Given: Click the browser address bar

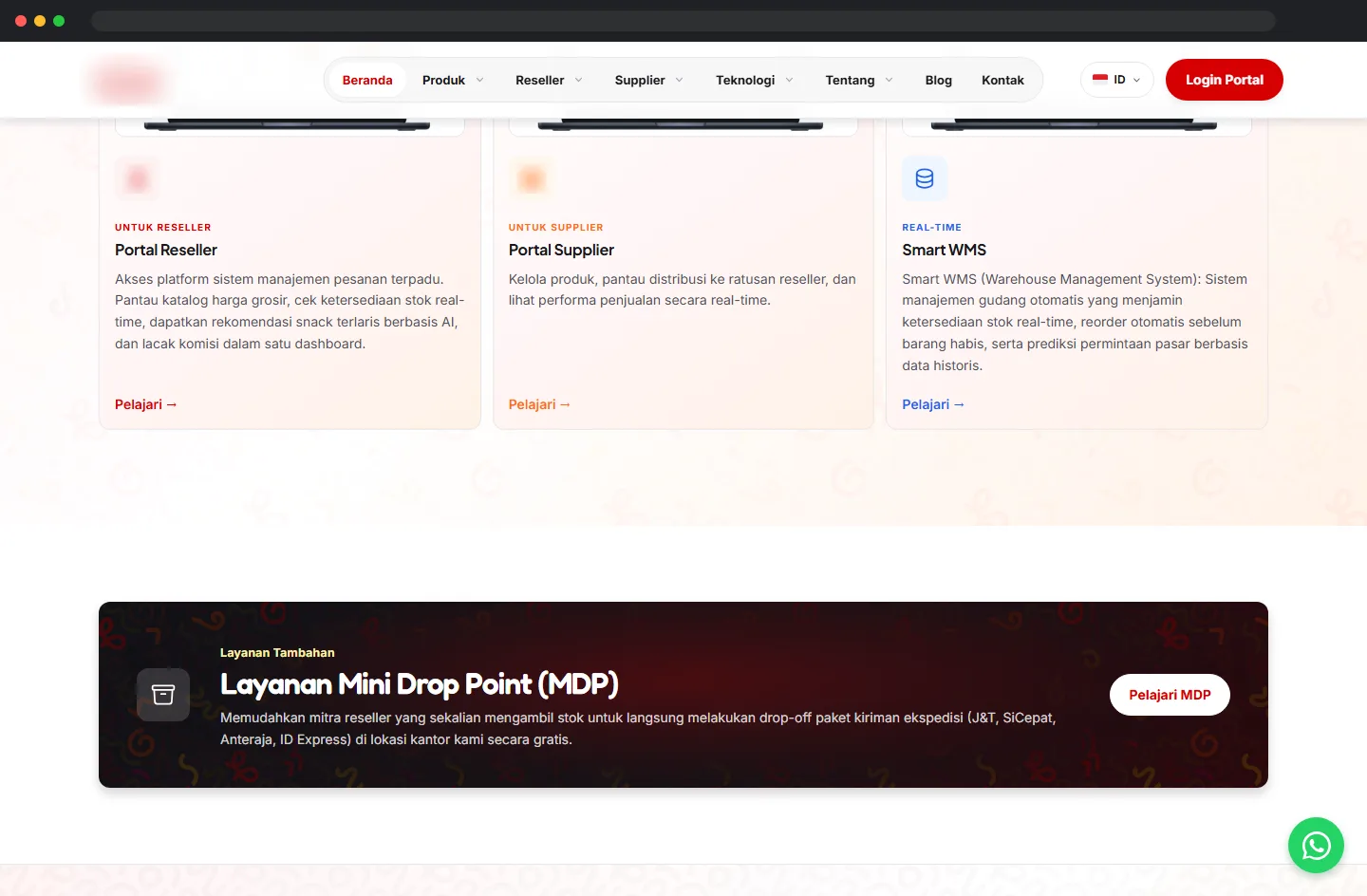Looking at the screenshot, I should (683, 21).
